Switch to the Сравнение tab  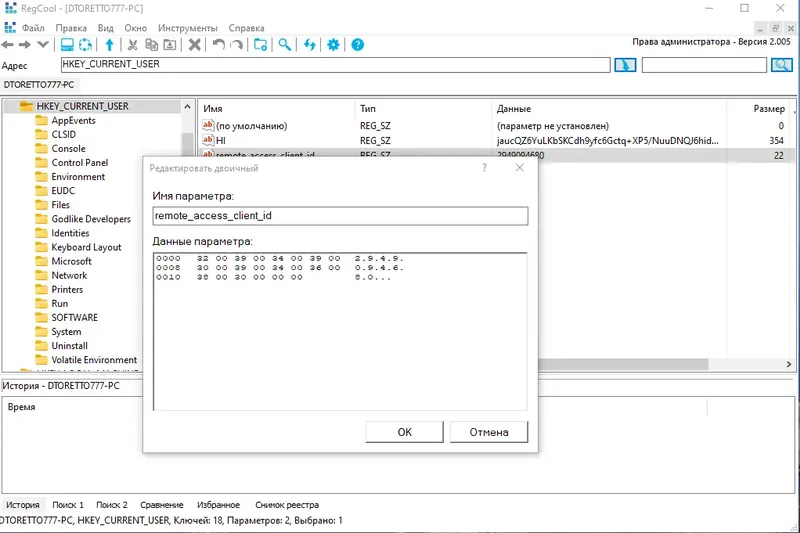coord(162,505)
